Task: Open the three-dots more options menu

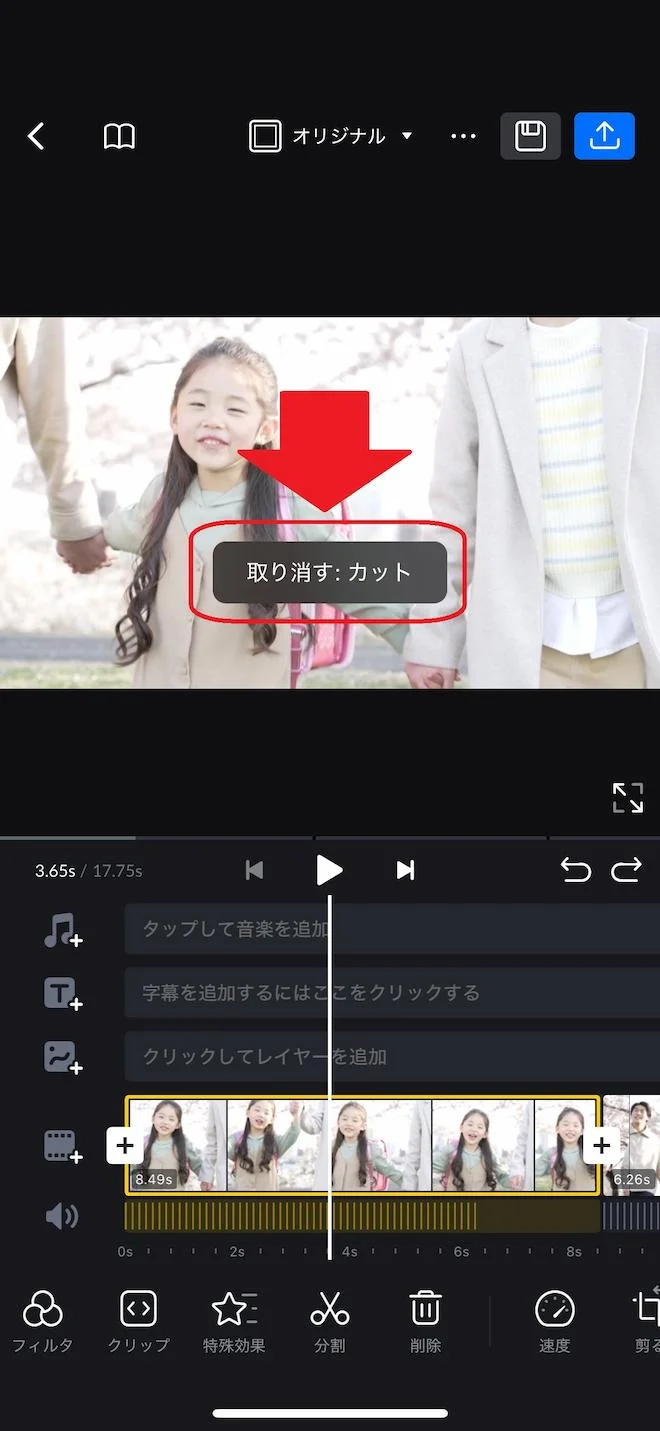Action: 463,136
